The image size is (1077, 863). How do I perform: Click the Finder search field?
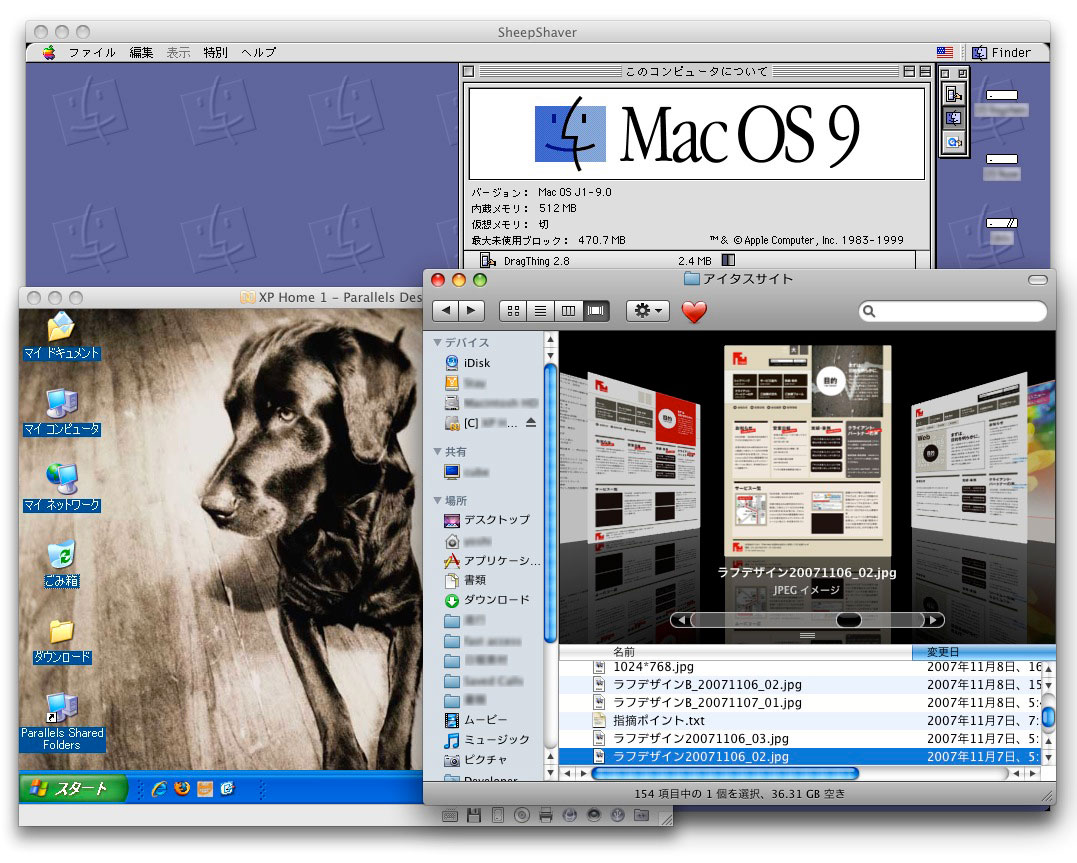(950, 312)
